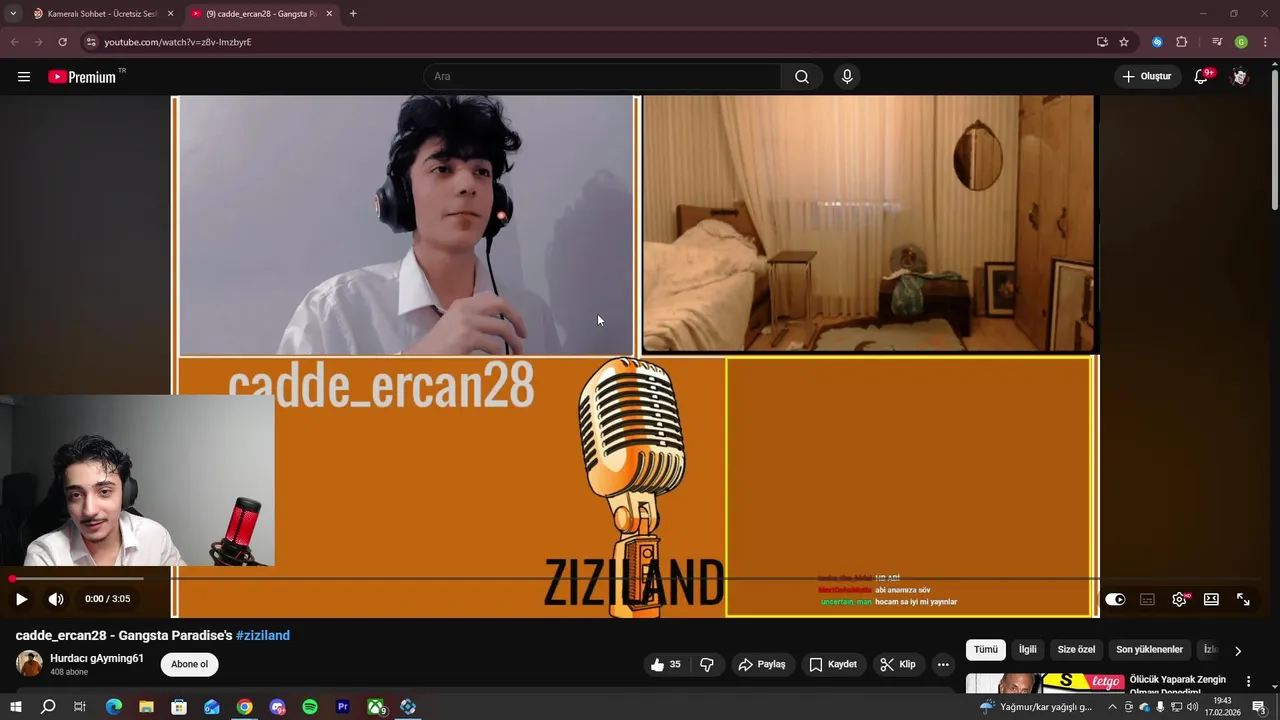Image resolution: width=1280 pixels, height=720 pixels.
Task: Click the Klip clip button
Action: click(x=898, y=664)
